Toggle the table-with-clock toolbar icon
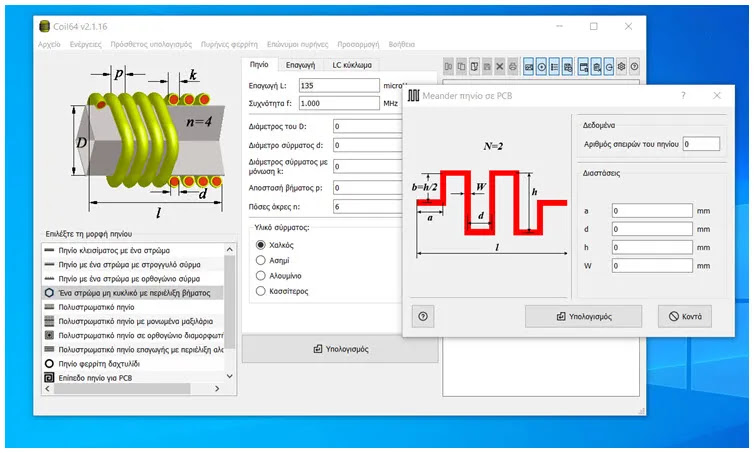754x453 pixels. [567, 67]
